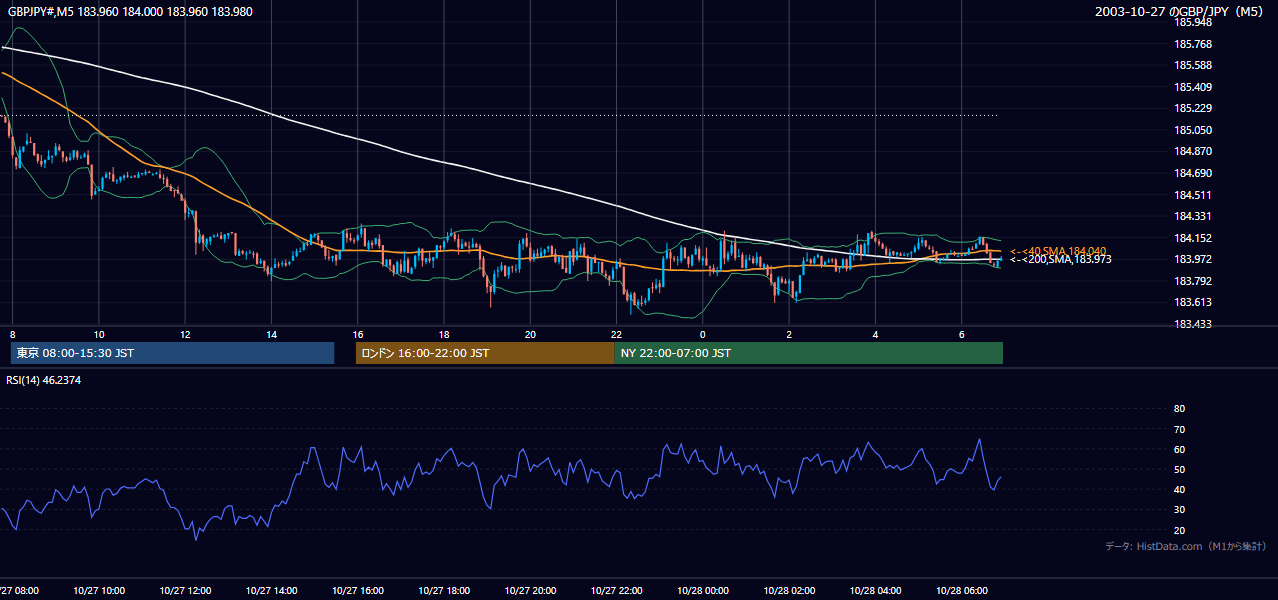This screenshot has width=1278, height=600.
Task: Select the 東京 08:00-15:30 JST session bar
Action: (172, 353)
